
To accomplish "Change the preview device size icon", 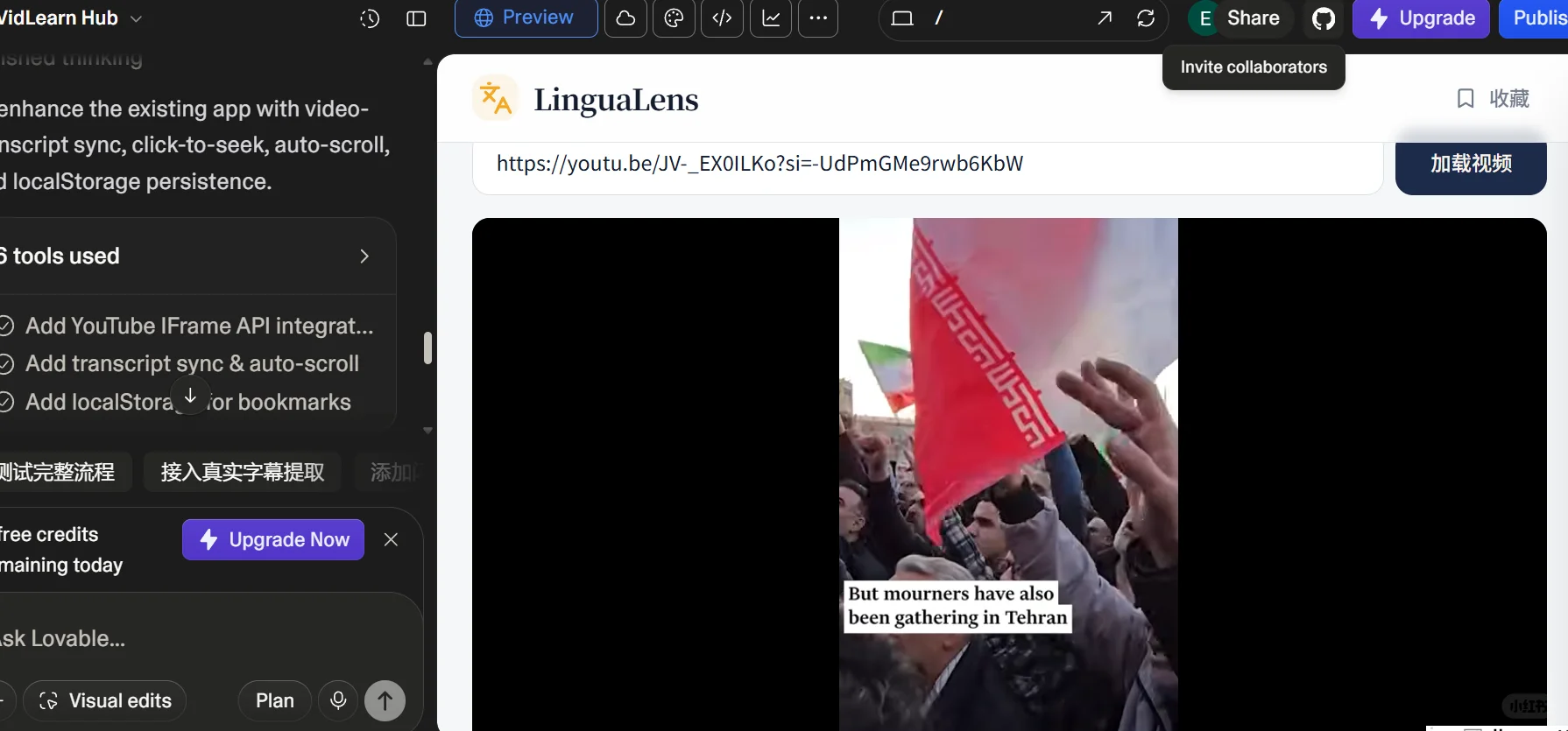I will [901, 18].
